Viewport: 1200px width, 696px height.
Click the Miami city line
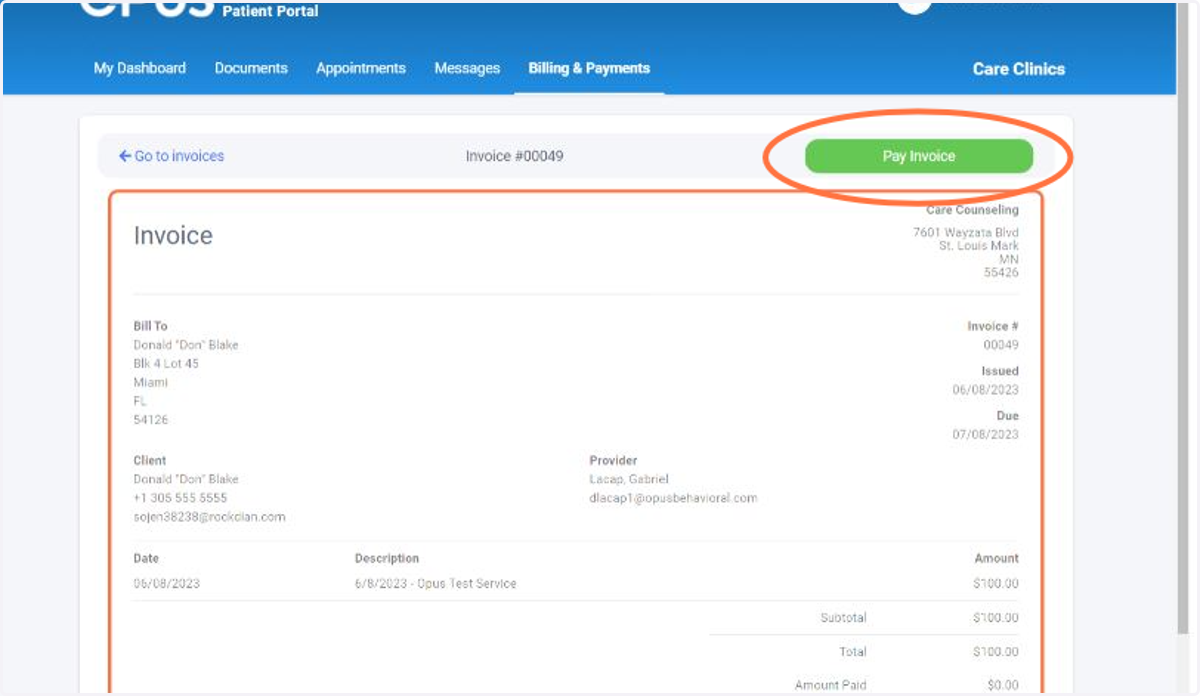pos(151,382)
